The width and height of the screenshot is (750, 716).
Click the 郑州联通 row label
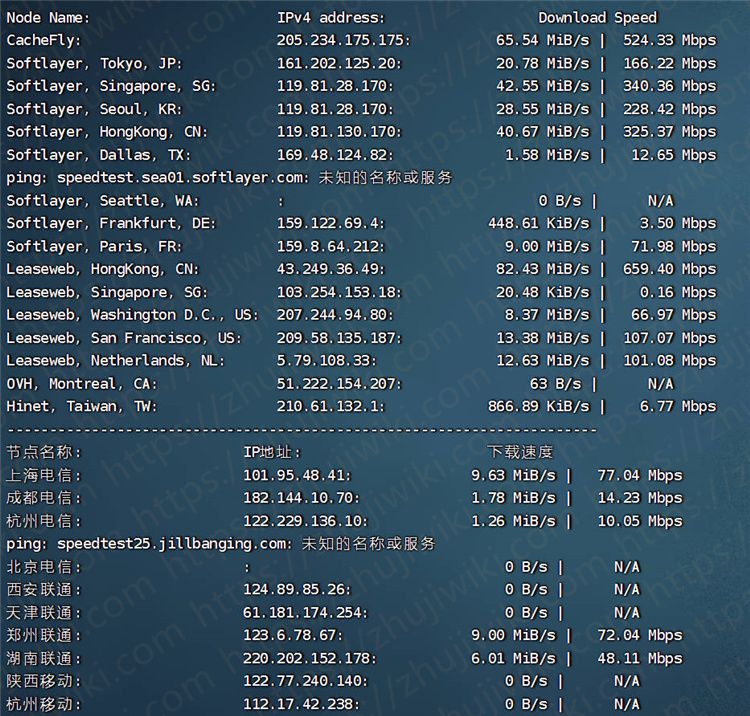pyautogui.click(x=44, y=636)
